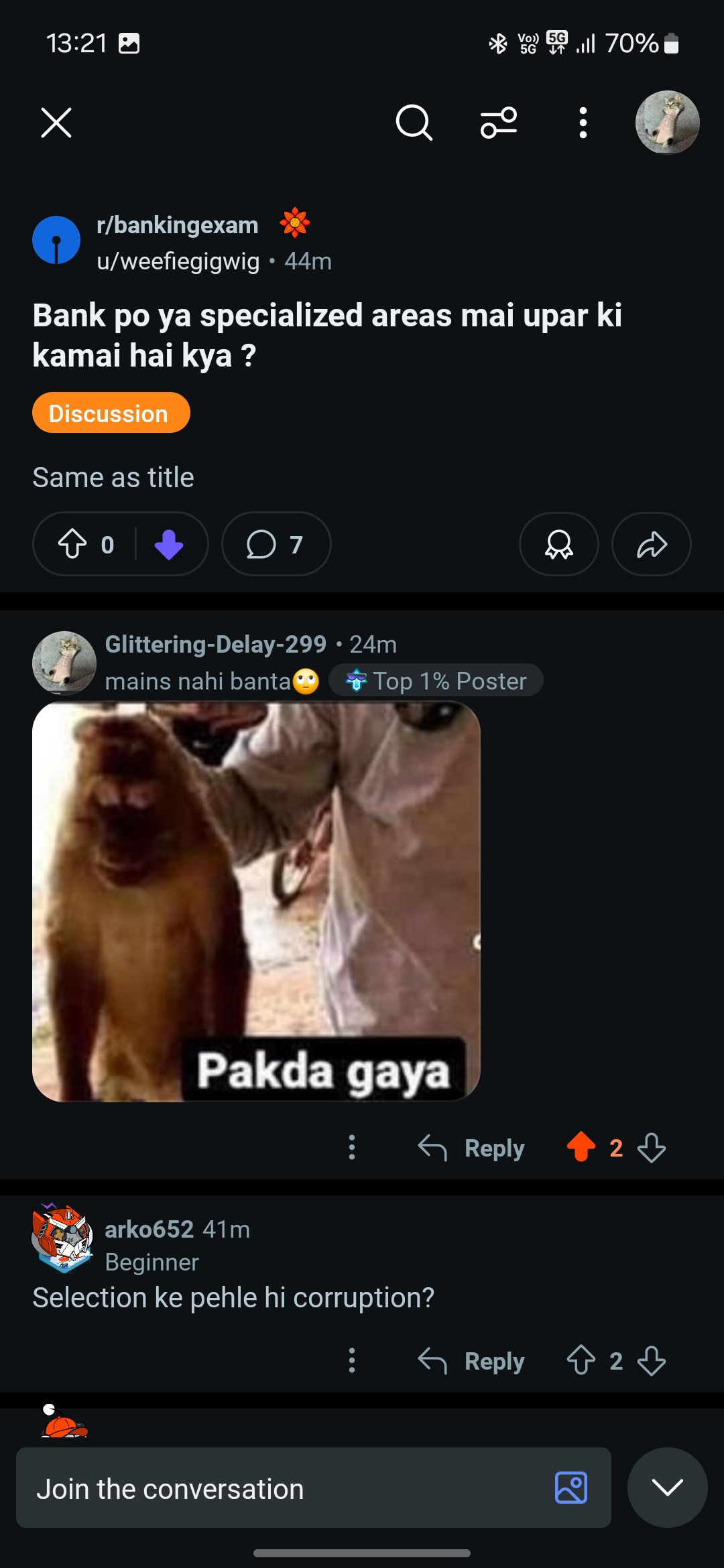
Task: Tap the profile avatar in the header
Action: (667, 123)
